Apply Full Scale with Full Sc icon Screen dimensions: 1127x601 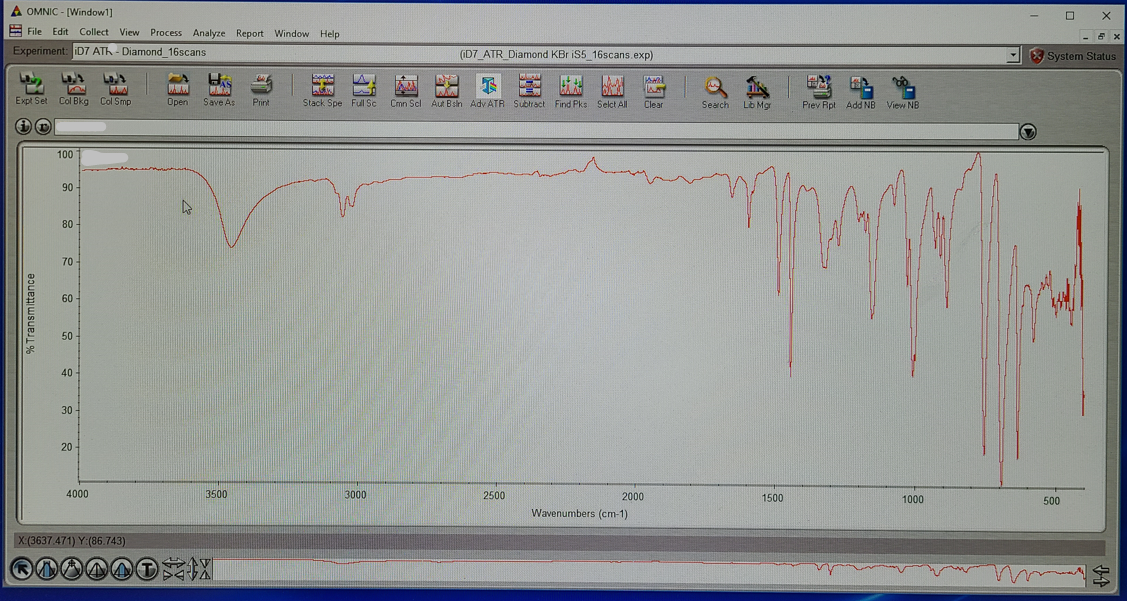tap(364, 91)
